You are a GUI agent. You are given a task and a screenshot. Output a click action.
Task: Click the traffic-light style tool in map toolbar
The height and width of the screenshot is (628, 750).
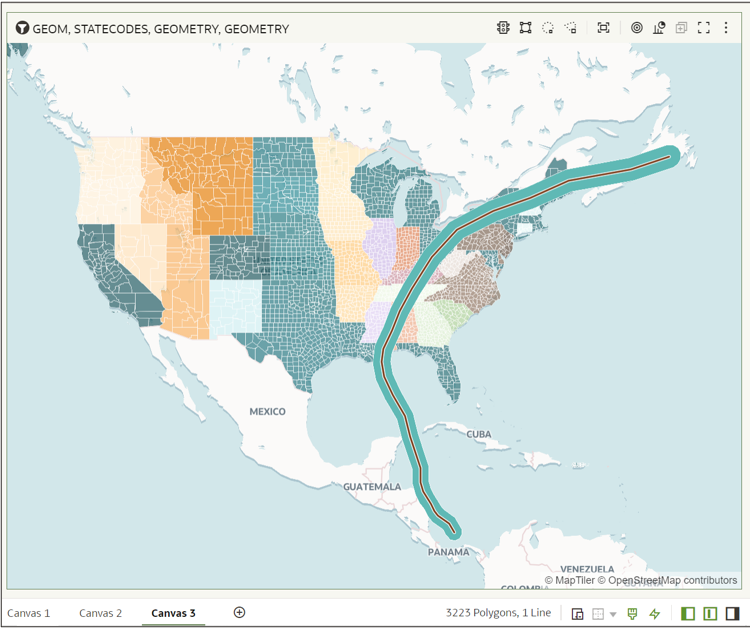click(503, 28)
